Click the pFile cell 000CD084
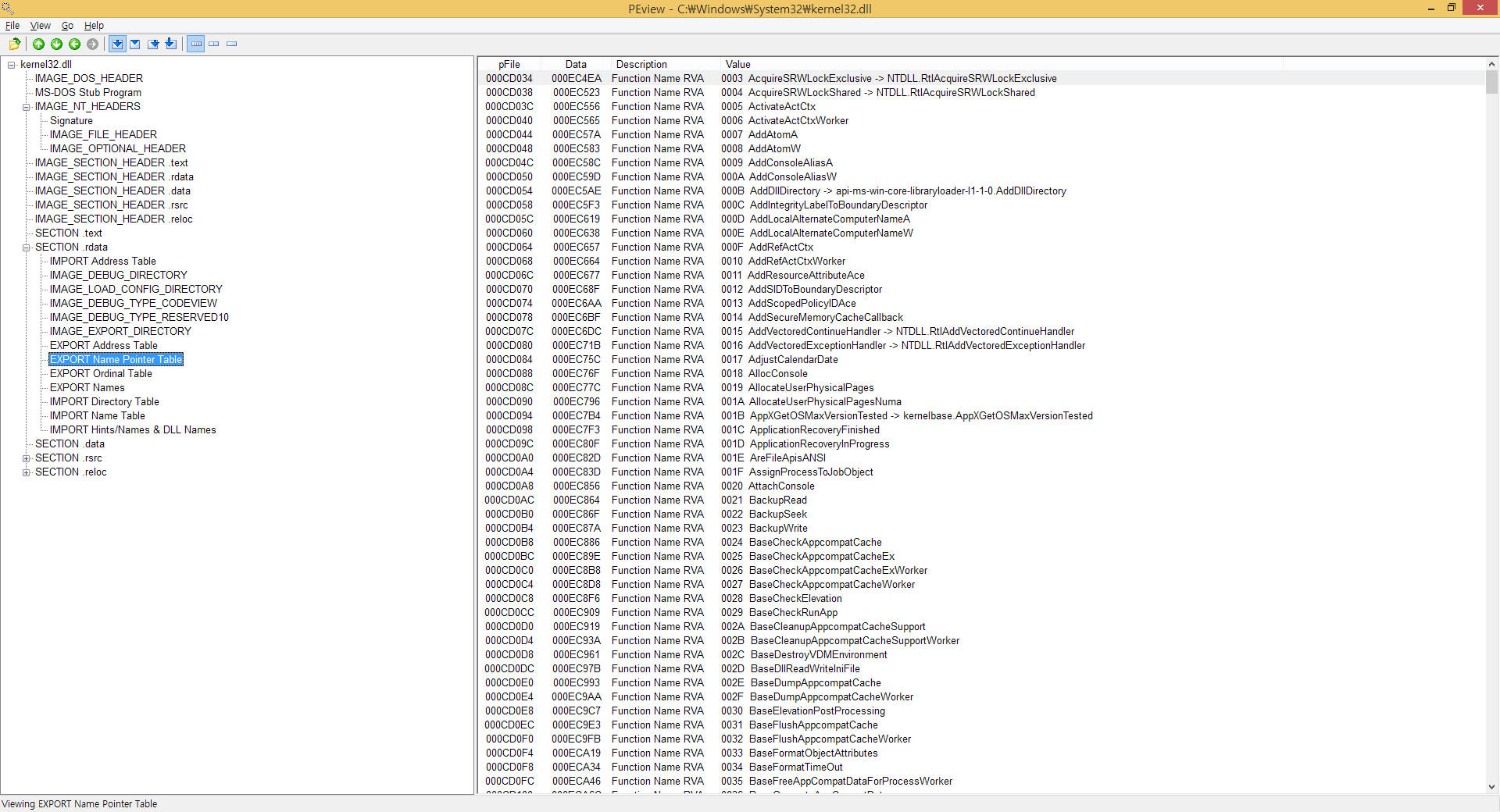The width and height of the screenshot is (1500, 812). [509, 360]
